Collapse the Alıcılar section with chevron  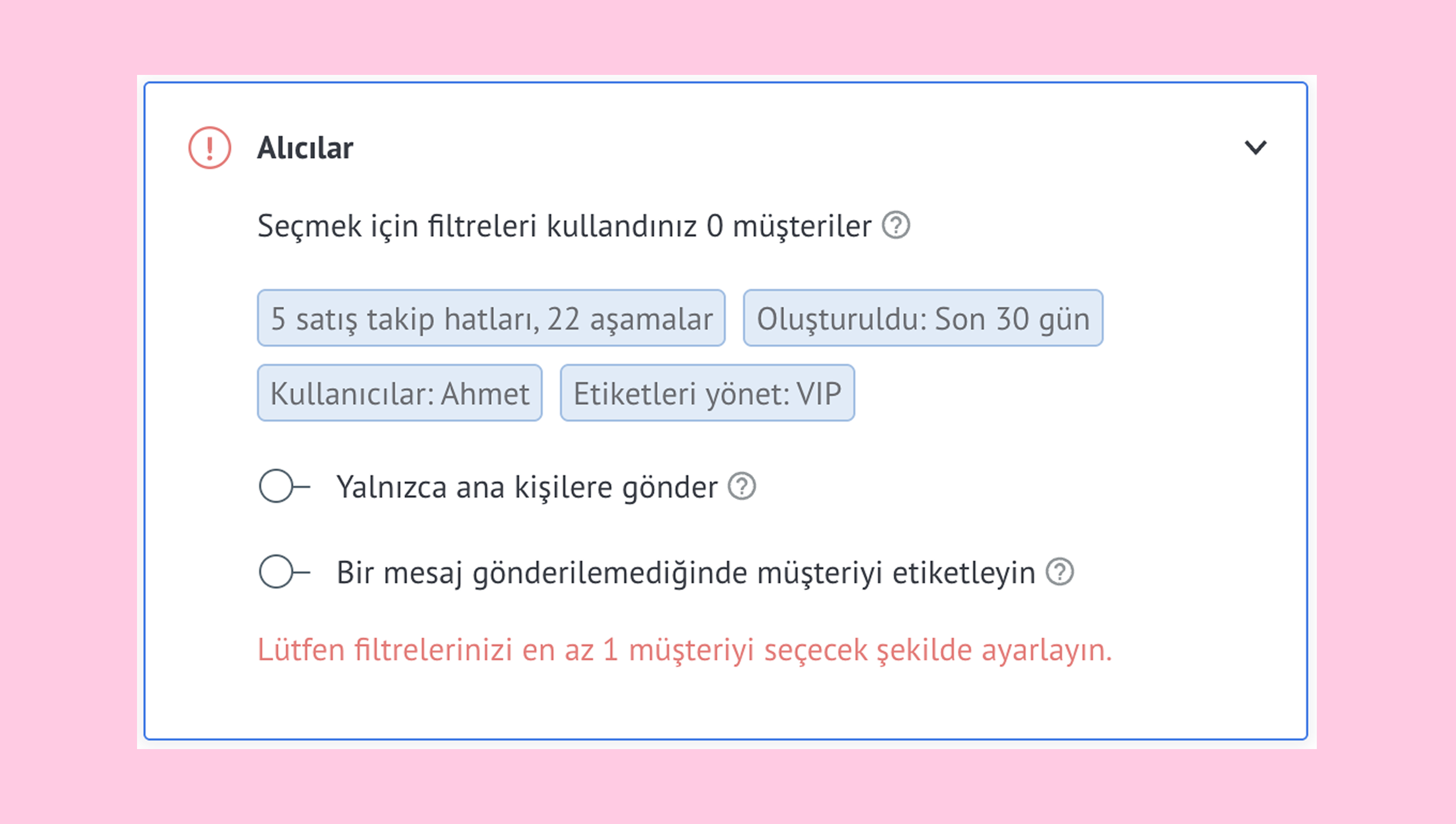[1255, 148]
